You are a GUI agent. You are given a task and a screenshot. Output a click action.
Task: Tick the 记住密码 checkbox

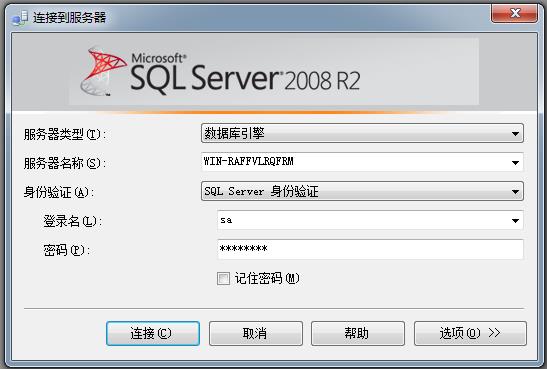click(223, 278)
